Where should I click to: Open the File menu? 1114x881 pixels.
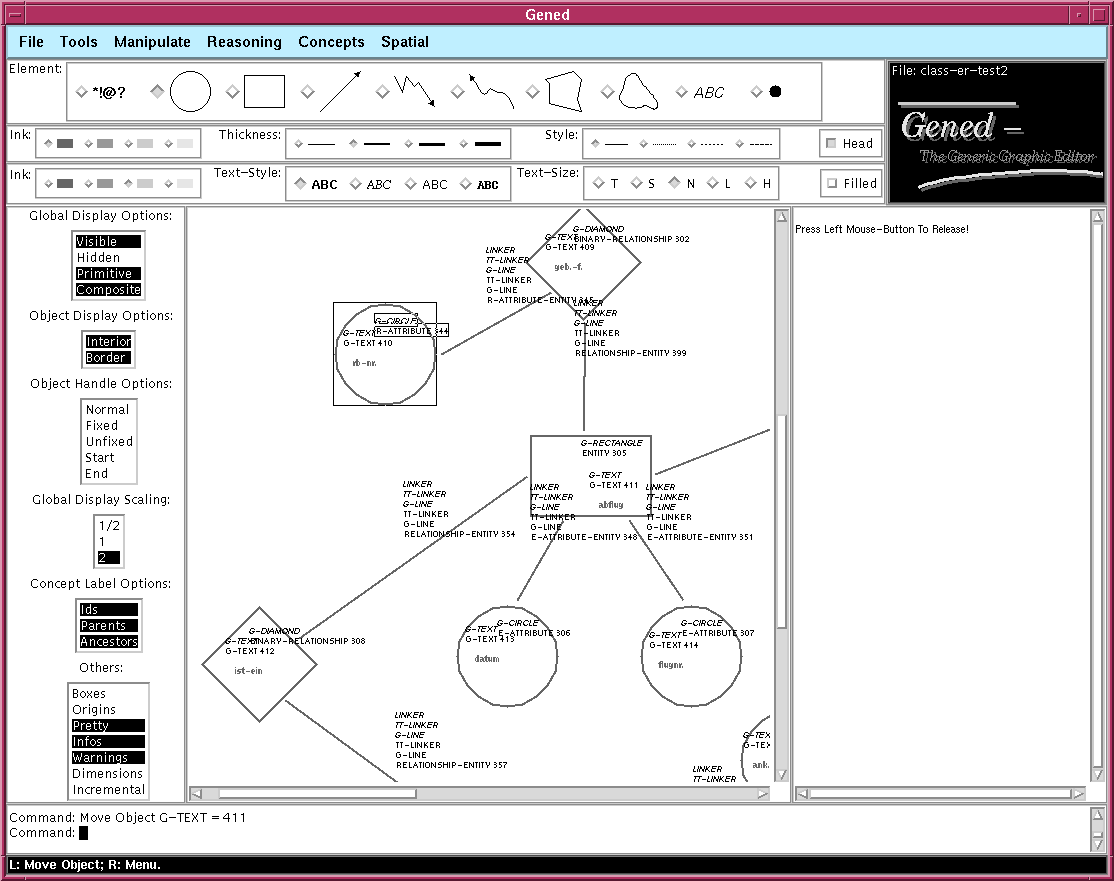tap(31, 42)
